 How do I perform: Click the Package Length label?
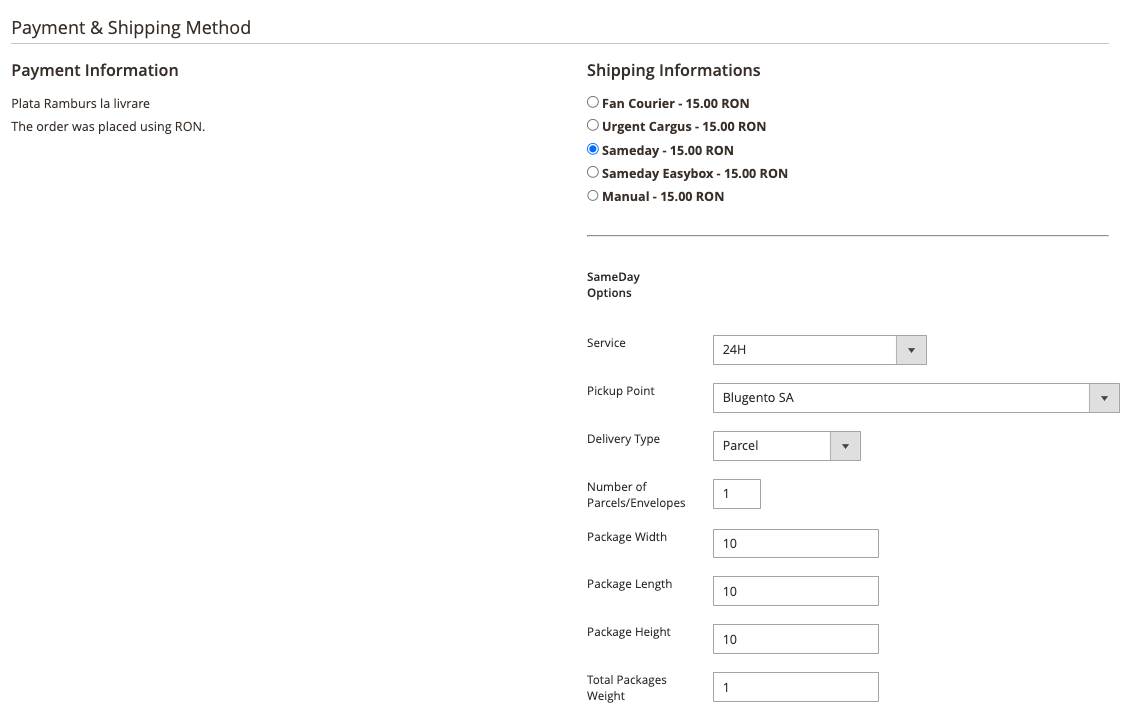coord(630,584)
